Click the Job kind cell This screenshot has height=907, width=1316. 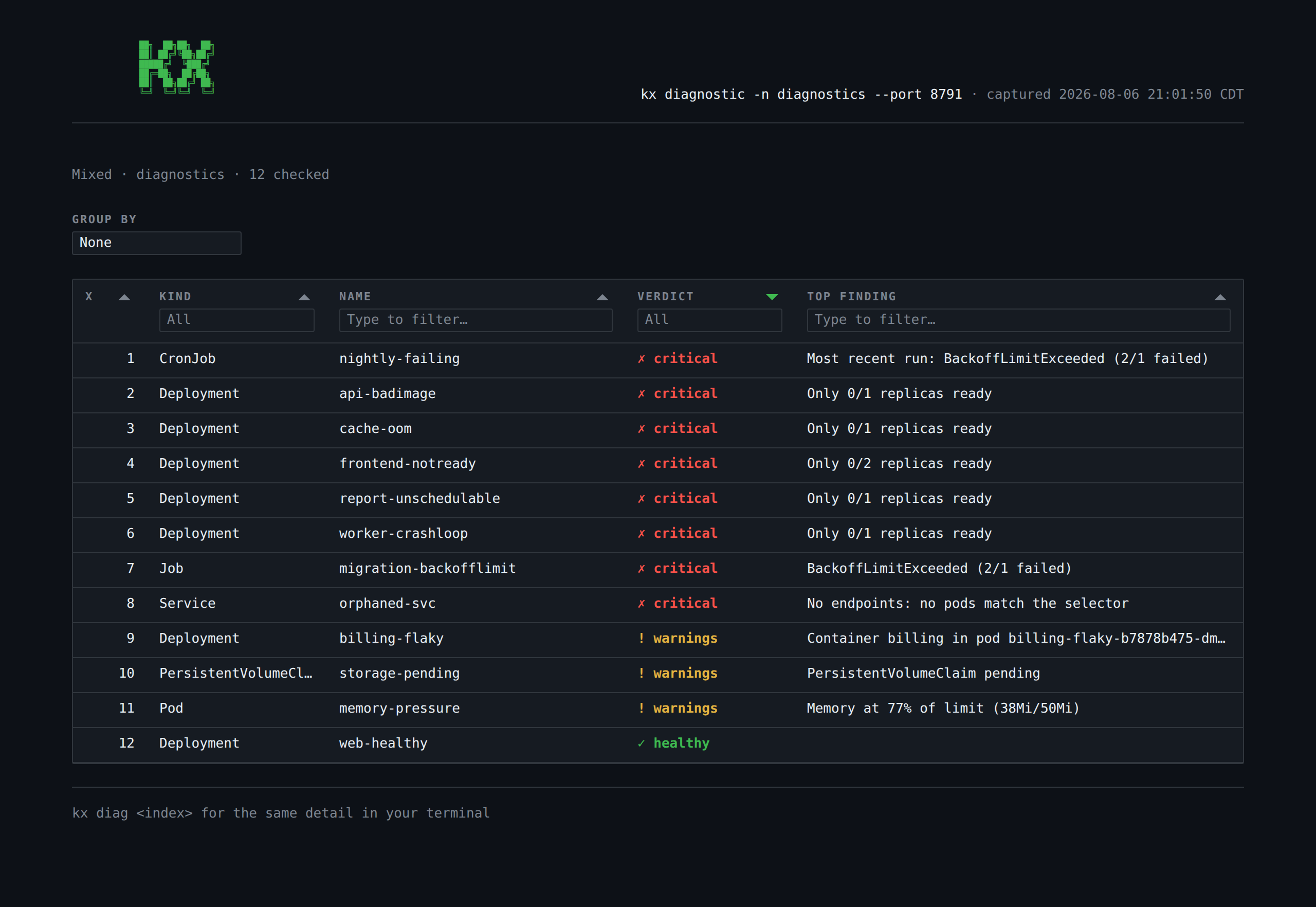pyautogui.click(x=171, y=569)
